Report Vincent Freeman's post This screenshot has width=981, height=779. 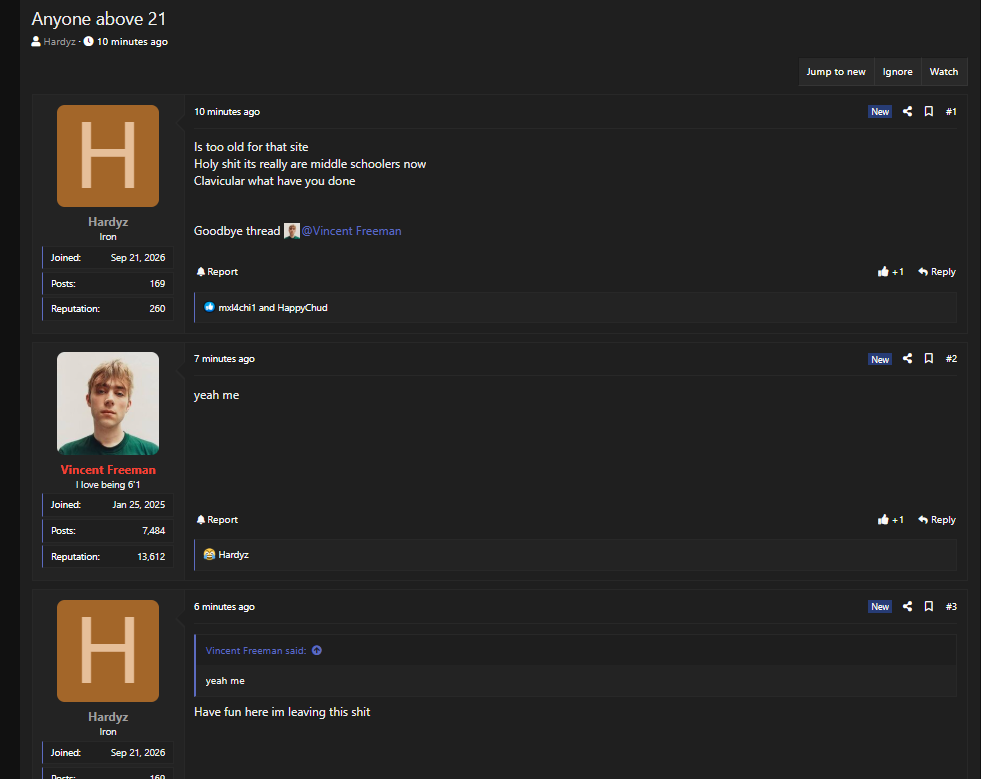217,519
